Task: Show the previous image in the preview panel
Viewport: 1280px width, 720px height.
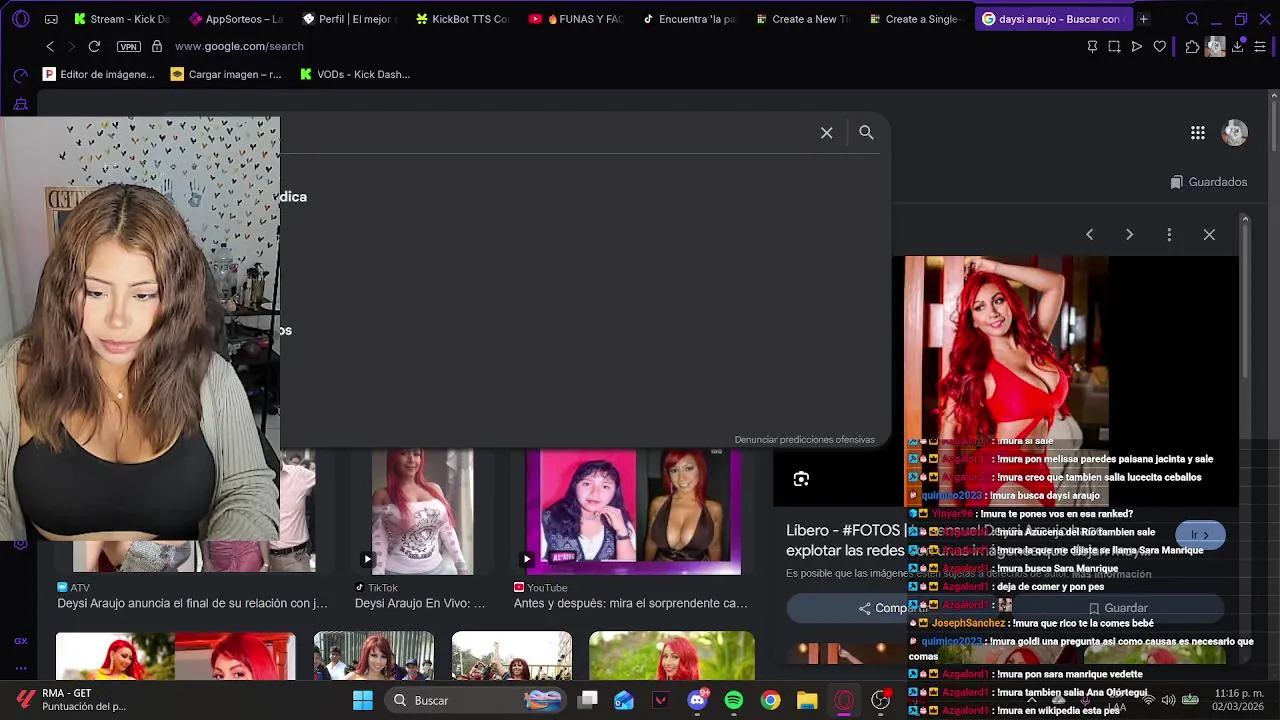Action: (1089, 234)
